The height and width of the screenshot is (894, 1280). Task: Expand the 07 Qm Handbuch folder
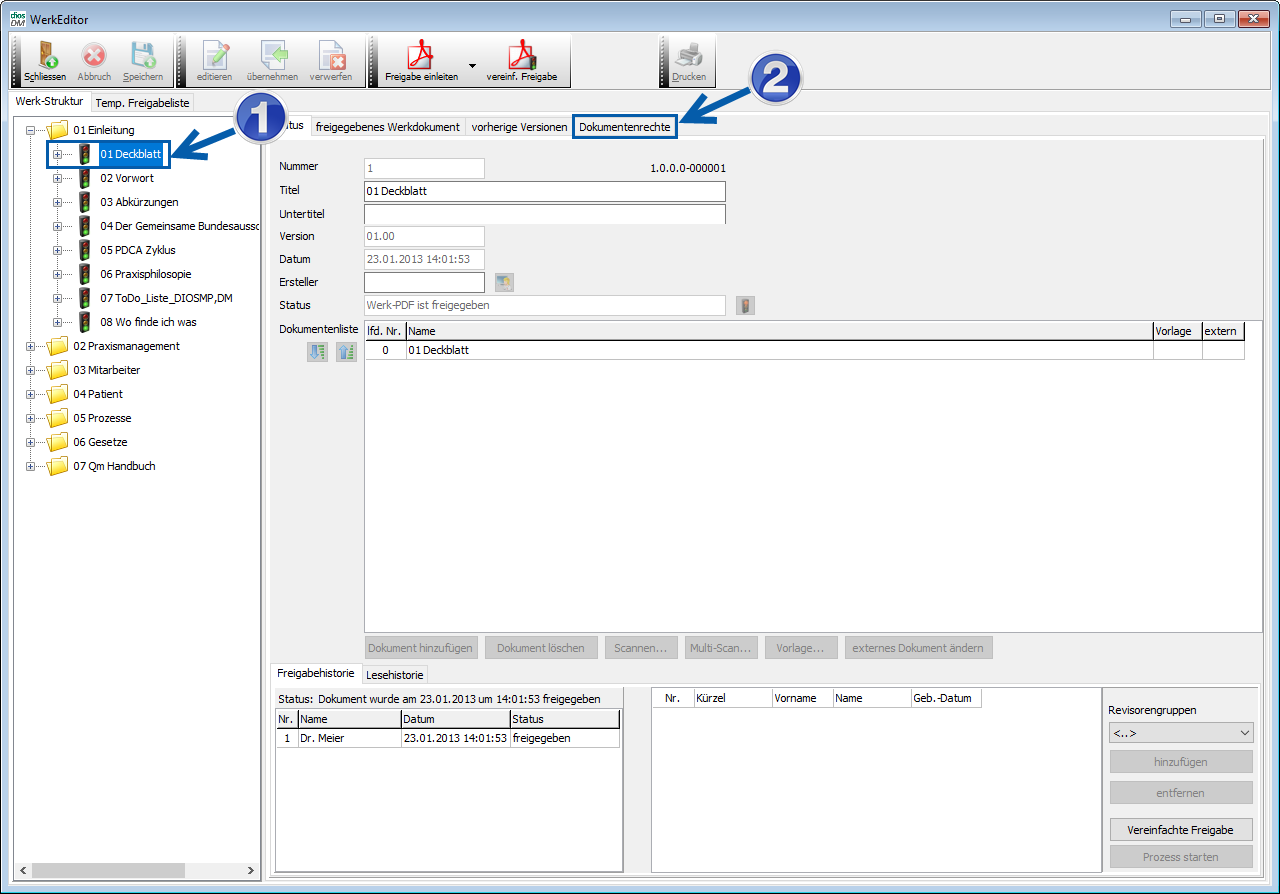pyautogui.click(x=31, y=466)
